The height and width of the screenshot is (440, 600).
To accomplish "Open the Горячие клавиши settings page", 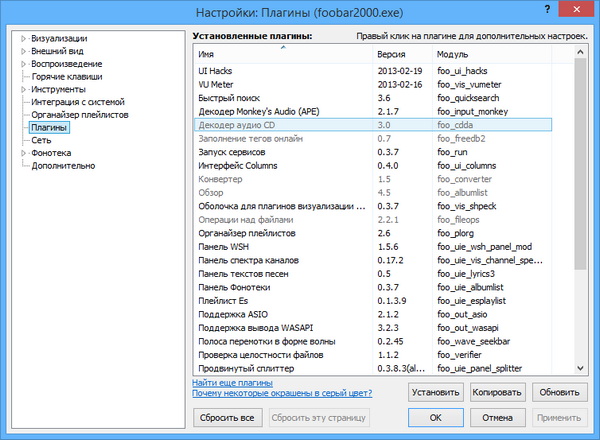I will (67, 77).
